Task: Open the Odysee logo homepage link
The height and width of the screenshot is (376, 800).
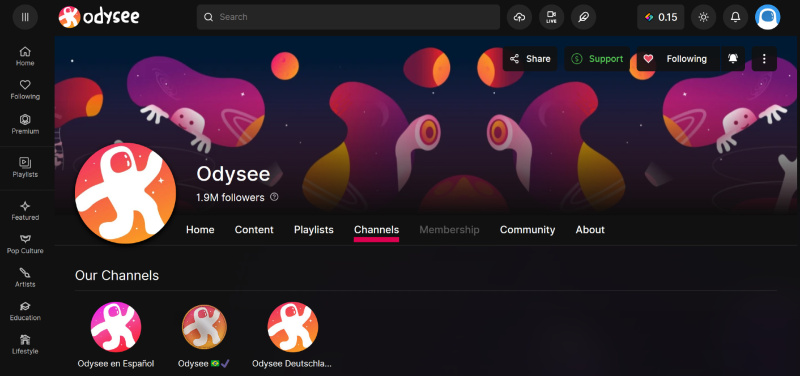Action: pos(99,17)
